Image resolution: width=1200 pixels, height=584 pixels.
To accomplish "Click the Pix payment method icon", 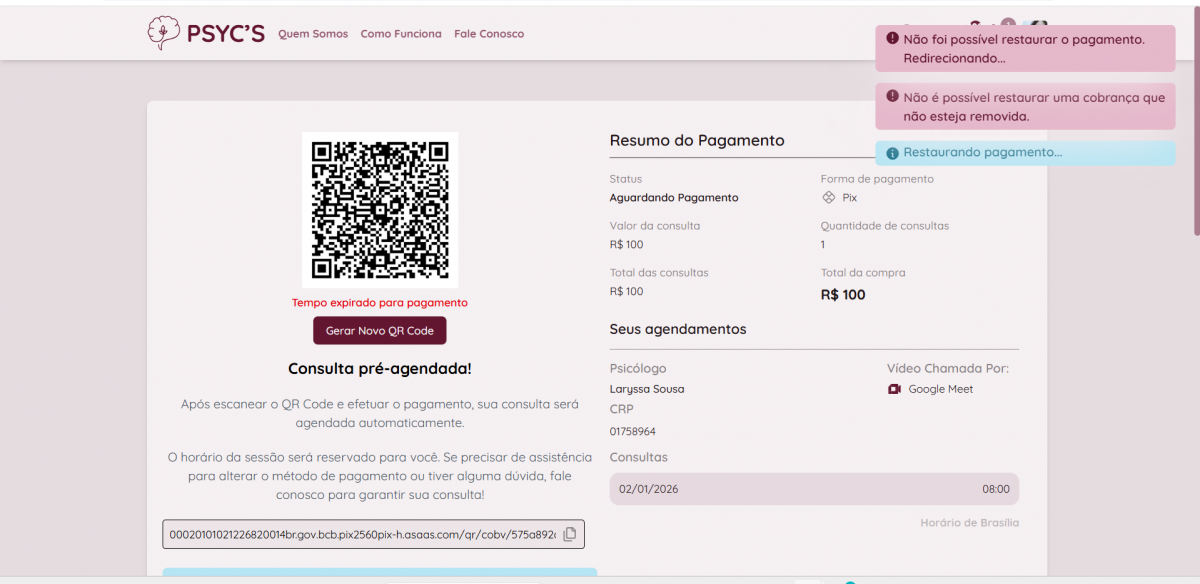I will pyautogui.click(x=828, y=198).
